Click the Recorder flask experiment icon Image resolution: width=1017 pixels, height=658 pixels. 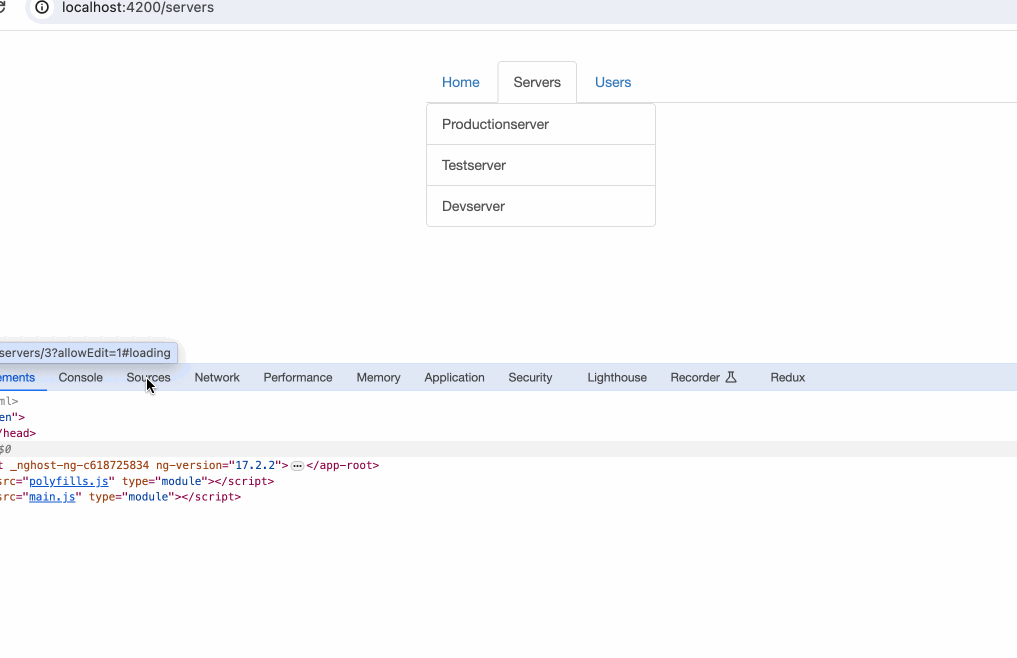731,377
